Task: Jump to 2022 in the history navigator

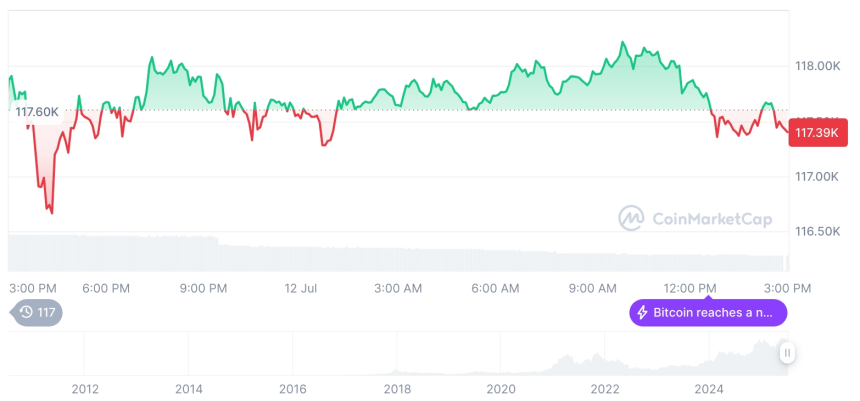Action: pos(605,388)
